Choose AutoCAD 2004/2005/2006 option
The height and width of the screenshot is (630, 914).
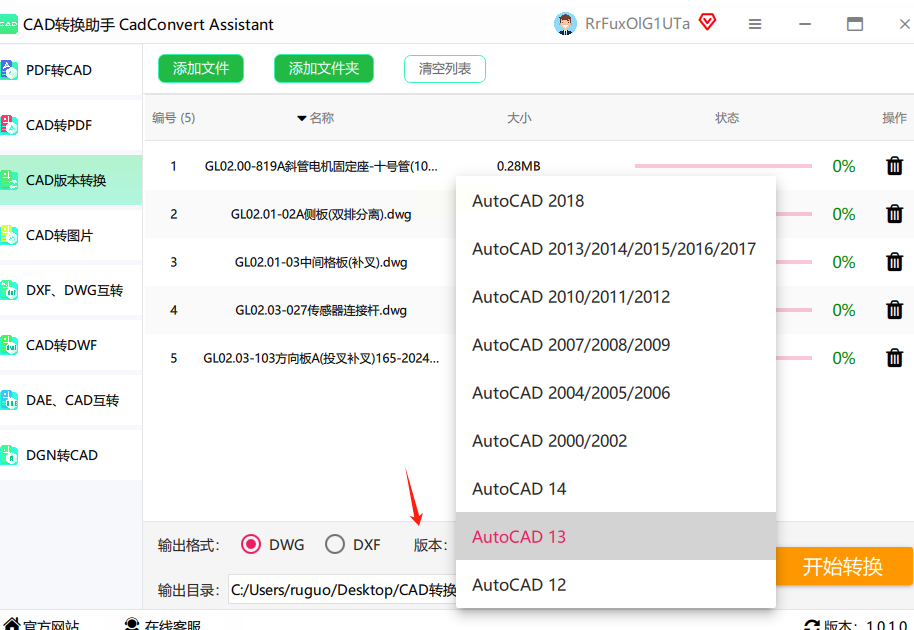point(616,393)
